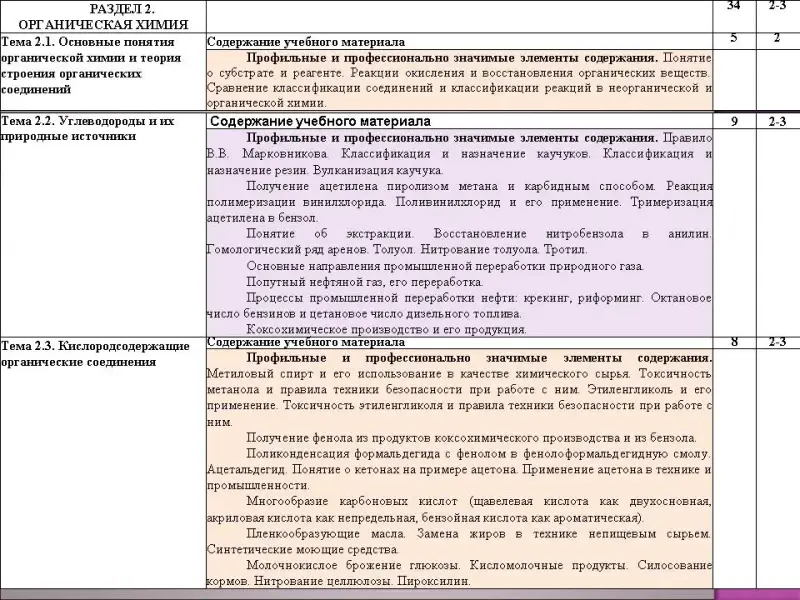Click the line 'Коксохимическое производство и его продукция'

pyautogui.click(x=386, y=329)
